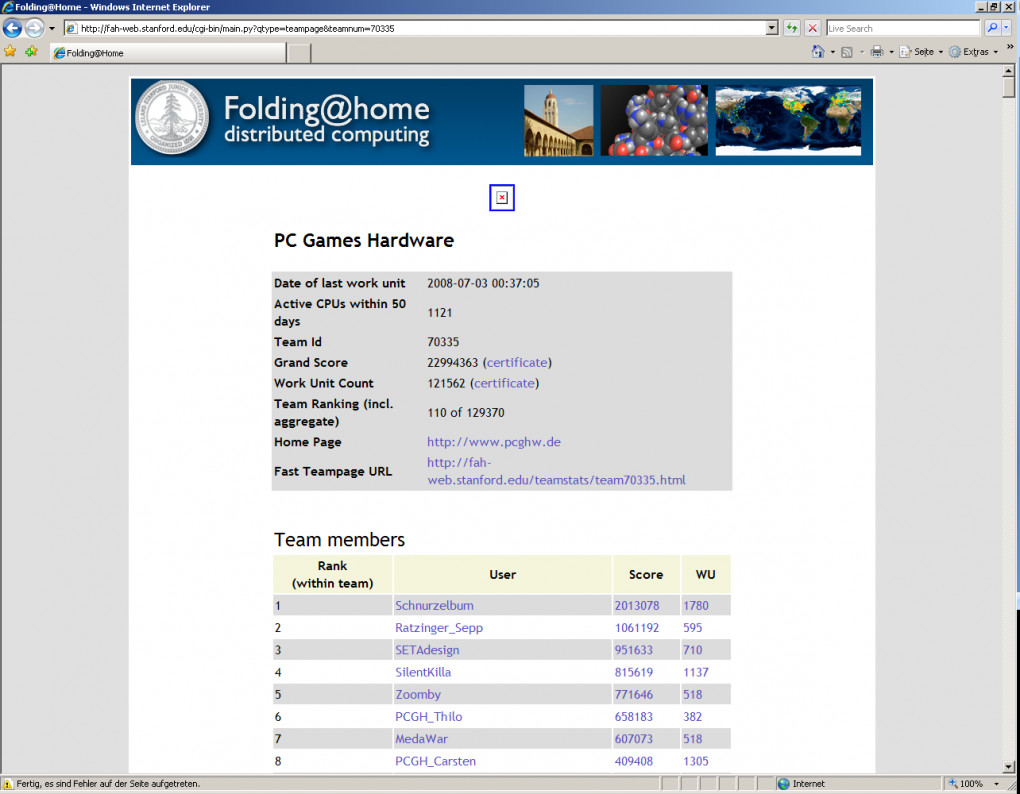
Task: Click the Live Search input box
Action: tap(903, 28)
